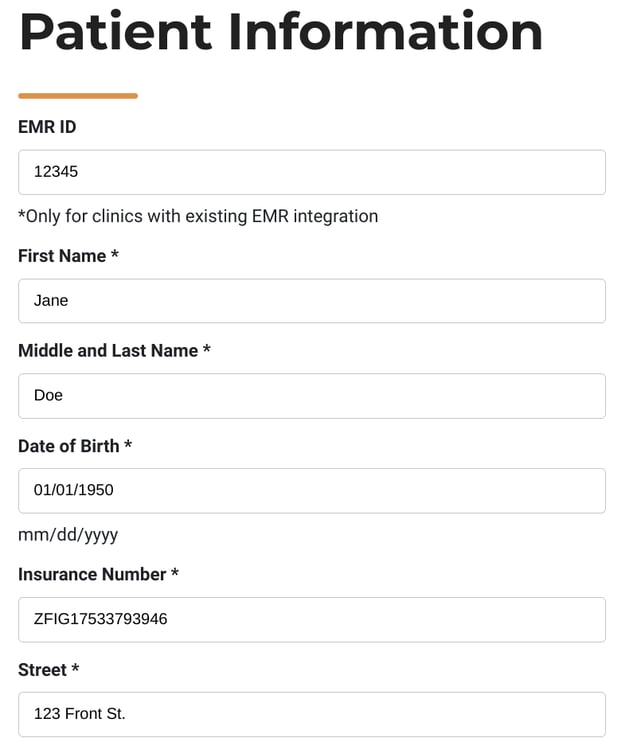Click the 'Middle and Last Name' label
The image size is (637, 738).
(x=108, y=351)
